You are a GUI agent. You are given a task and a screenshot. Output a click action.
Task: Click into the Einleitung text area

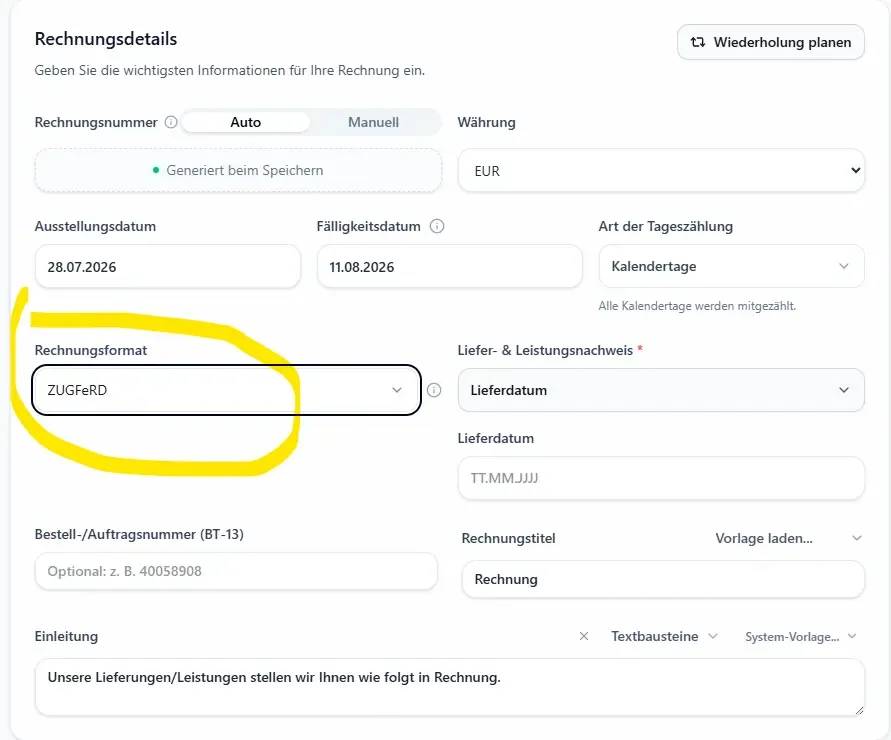click(x=449, y=687)
